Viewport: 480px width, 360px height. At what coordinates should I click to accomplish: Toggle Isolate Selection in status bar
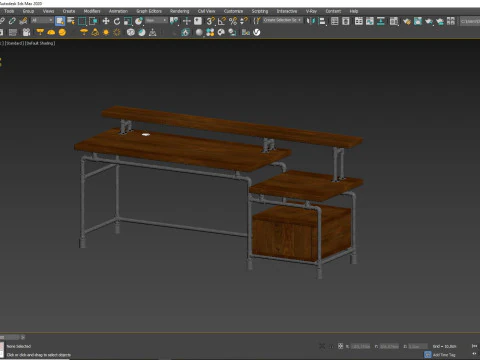322,346
